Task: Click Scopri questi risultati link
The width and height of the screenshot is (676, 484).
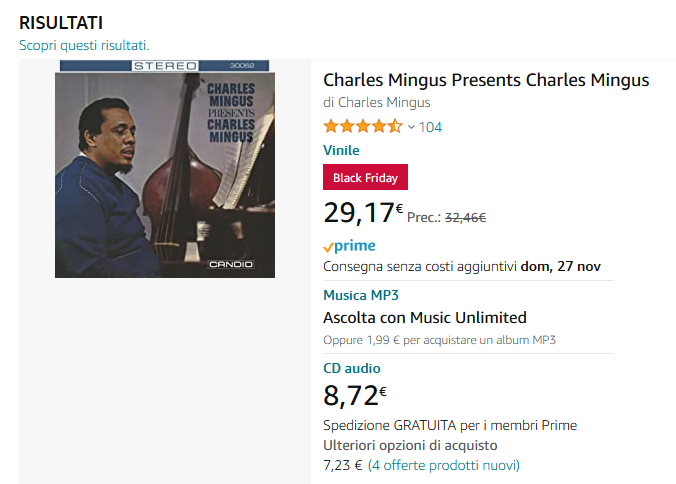Action: coord(84,45)
